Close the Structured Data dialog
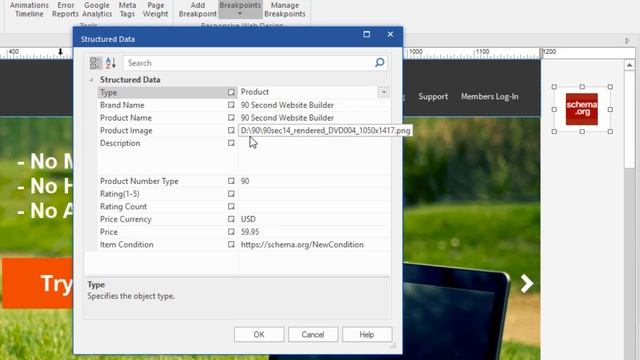 [390, 34]
